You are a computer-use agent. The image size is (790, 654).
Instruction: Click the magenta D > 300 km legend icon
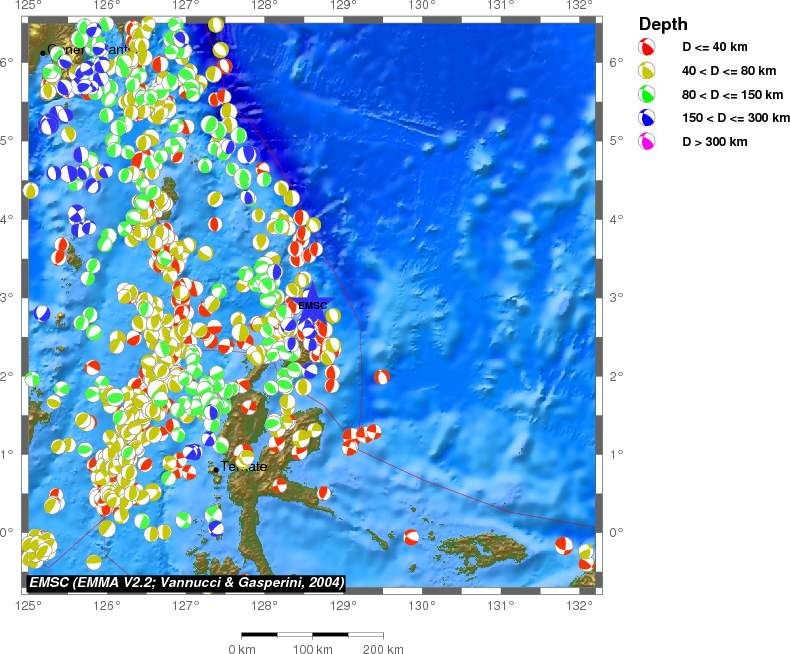(648, 142)
